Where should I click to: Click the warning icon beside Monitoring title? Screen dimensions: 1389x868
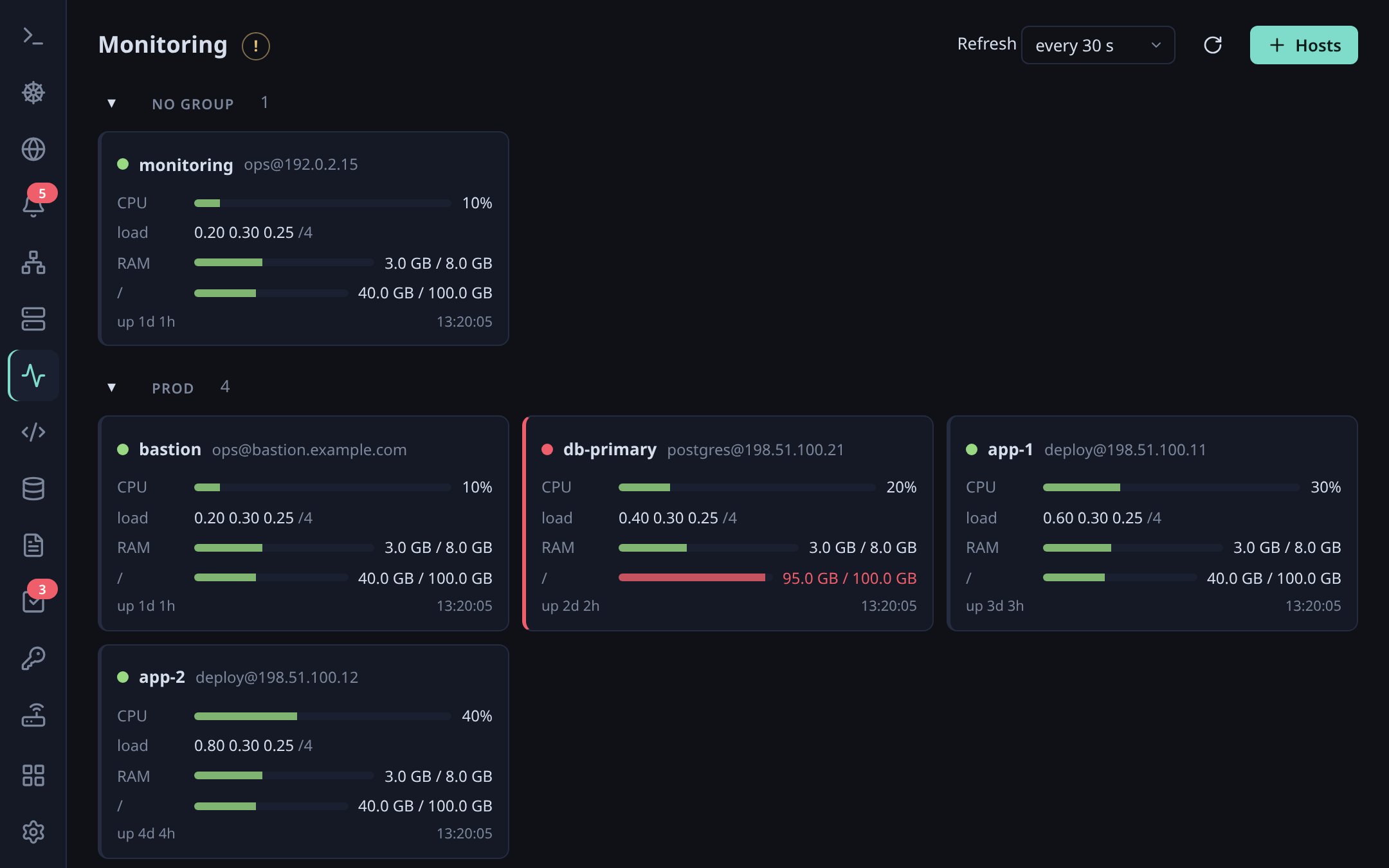click(255, 46)
